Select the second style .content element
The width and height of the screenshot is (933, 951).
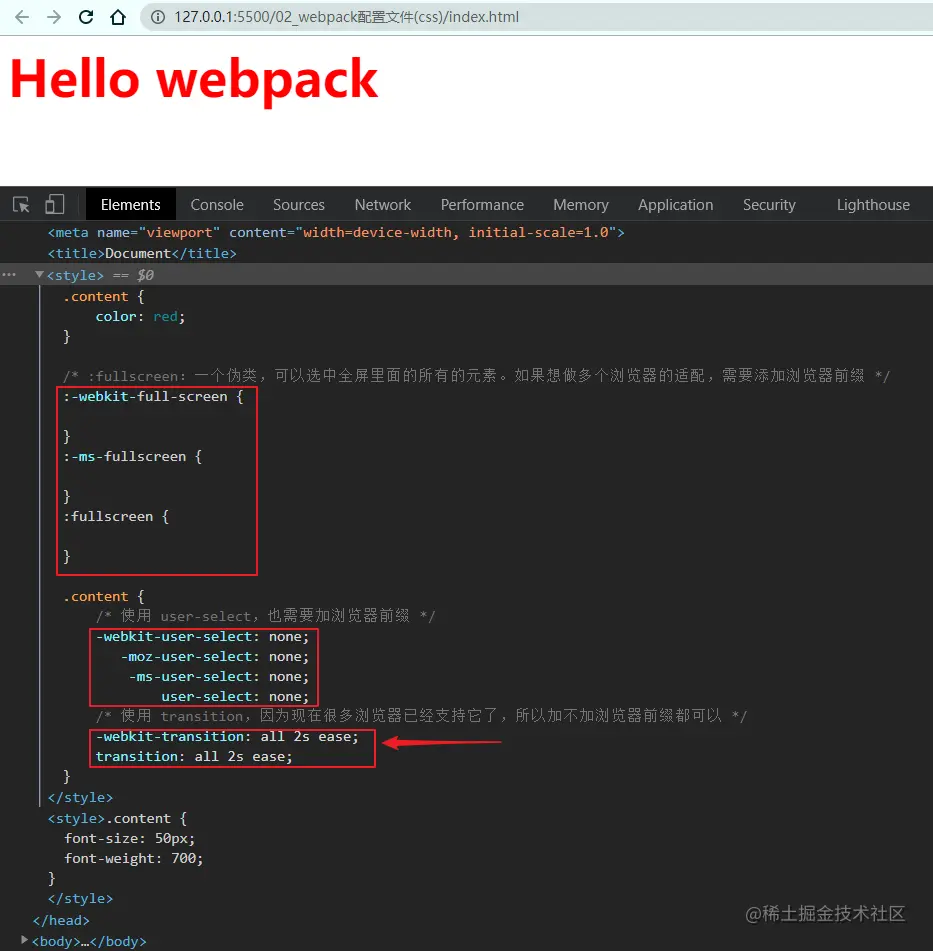[117, 819]
